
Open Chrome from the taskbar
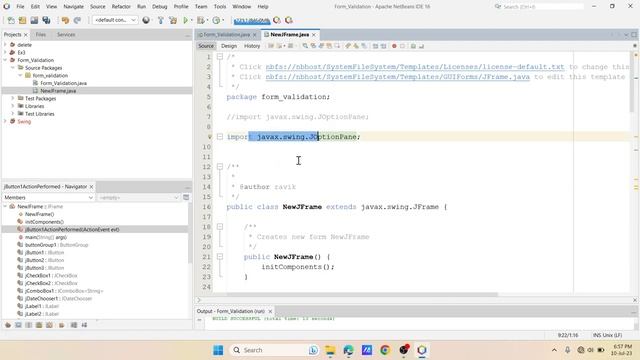[385, 350]
